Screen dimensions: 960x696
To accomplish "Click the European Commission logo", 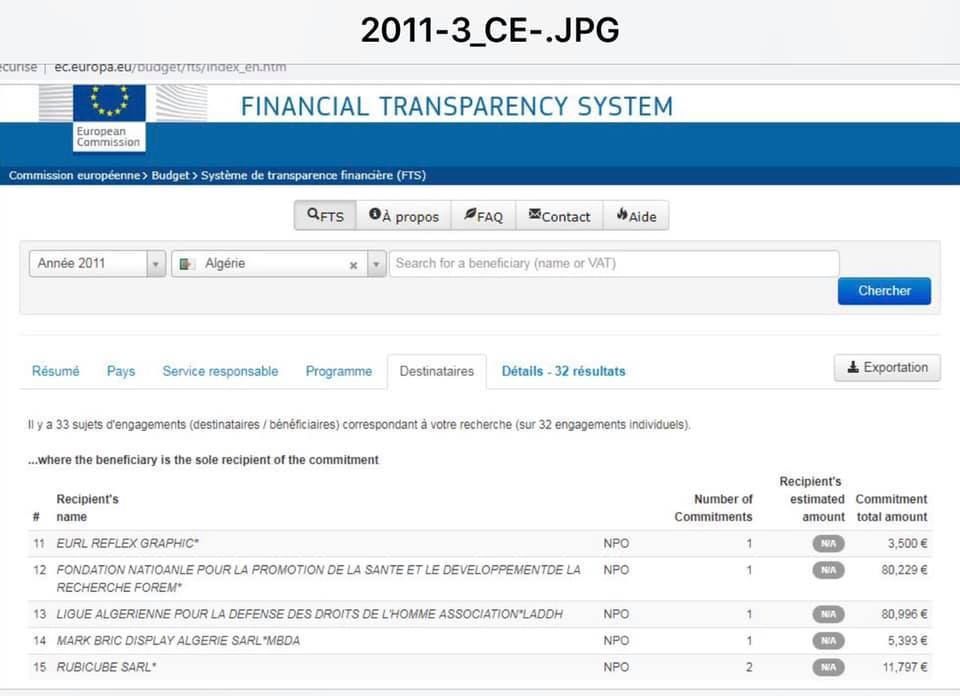I will [109, 117].
